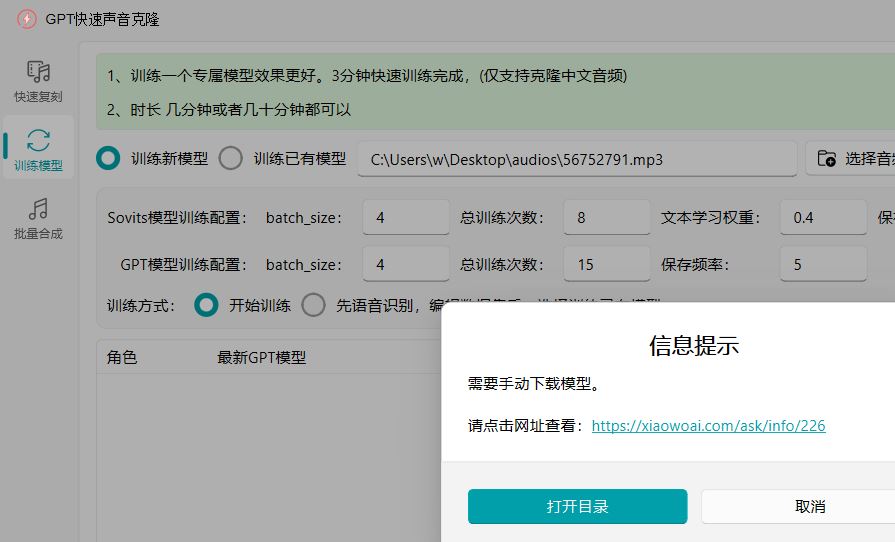Viewport: 895px width, 542px height.
Task: Click the audio file path field
Action: click(x=576, y=159)
